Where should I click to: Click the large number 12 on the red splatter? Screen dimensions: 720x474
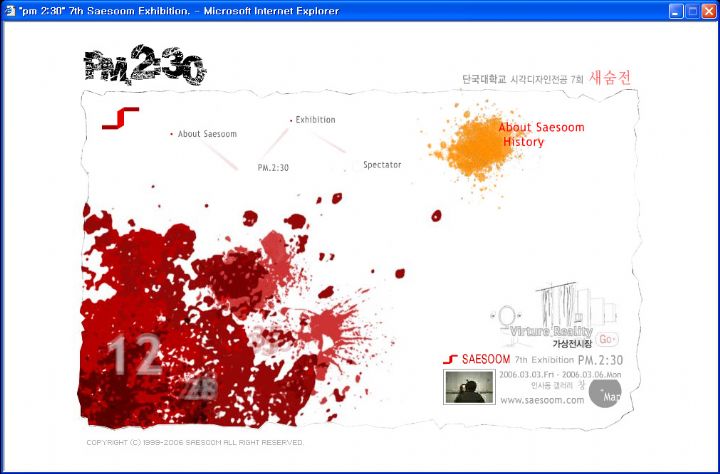(135, 354)
